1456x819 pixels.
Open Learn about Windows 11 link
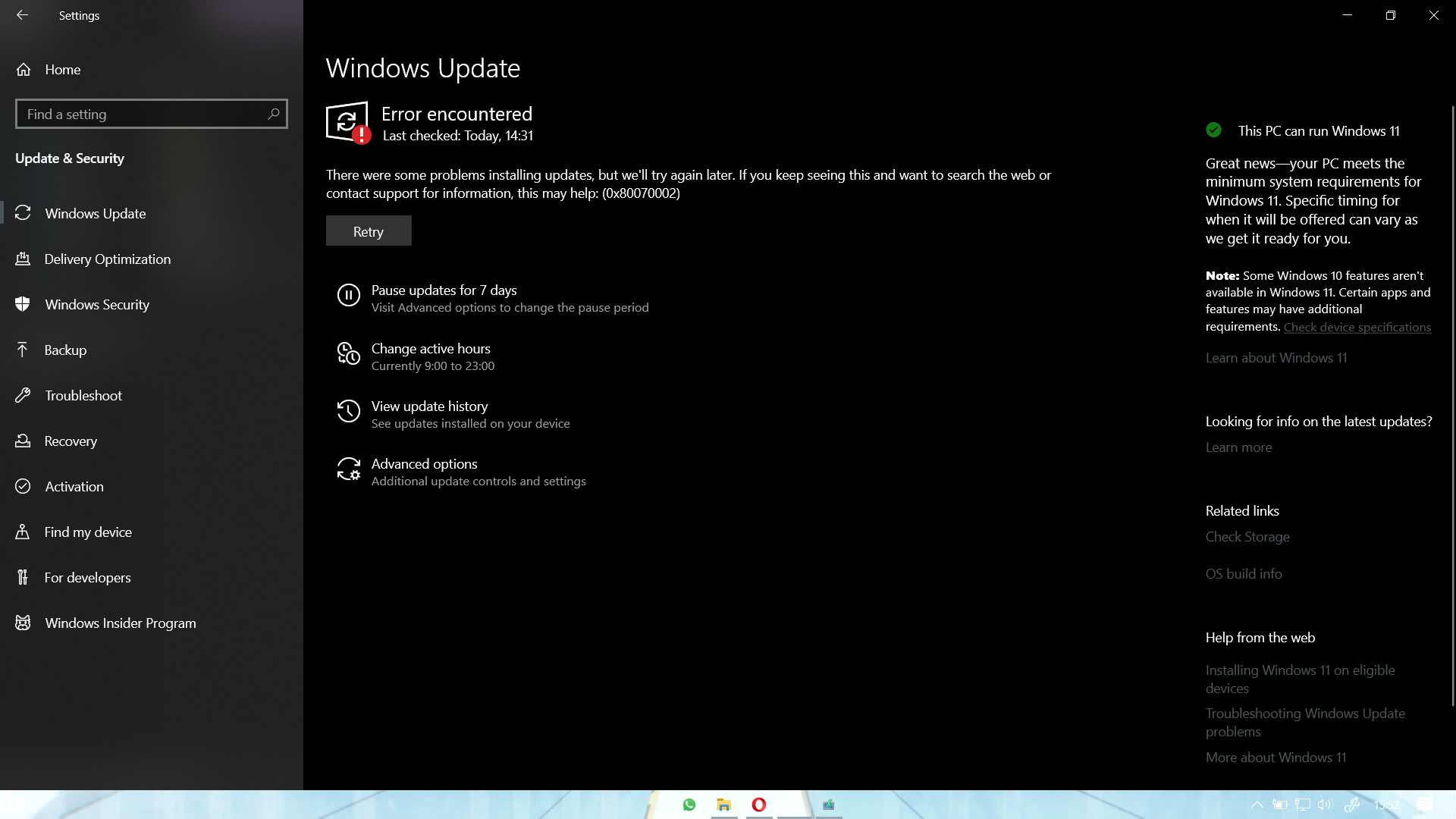tap(1276, 358)
